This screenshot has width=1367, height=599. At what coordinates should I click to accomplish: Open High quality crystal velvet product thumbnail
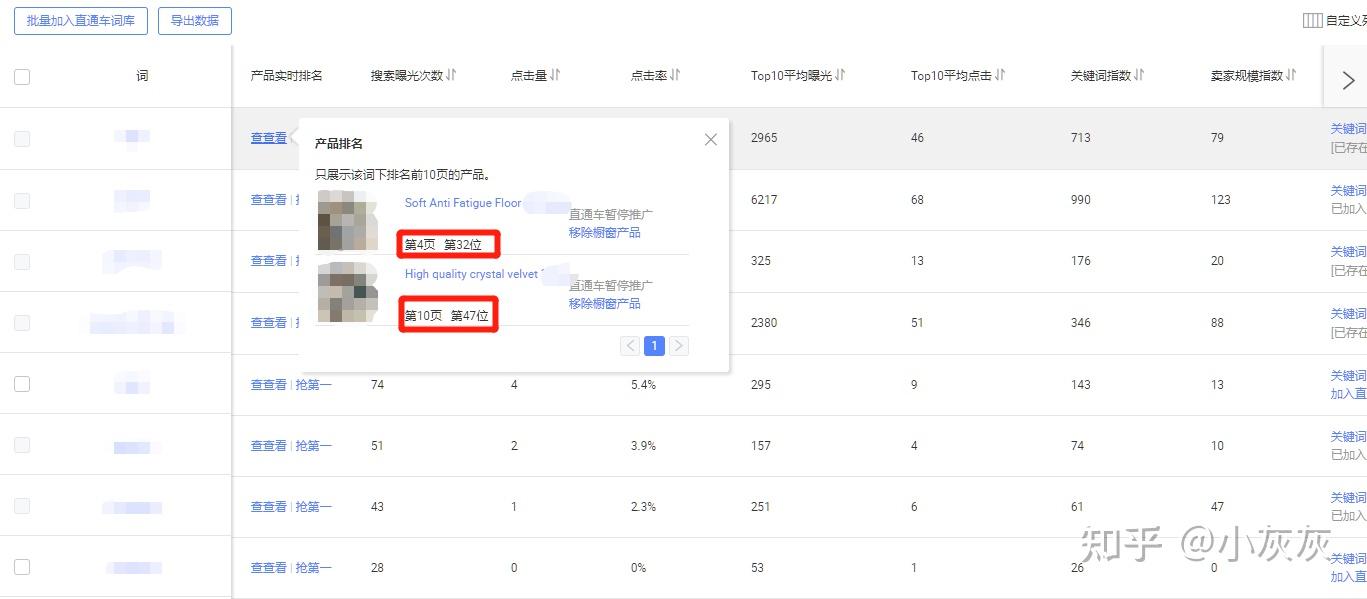pos(347,291)
